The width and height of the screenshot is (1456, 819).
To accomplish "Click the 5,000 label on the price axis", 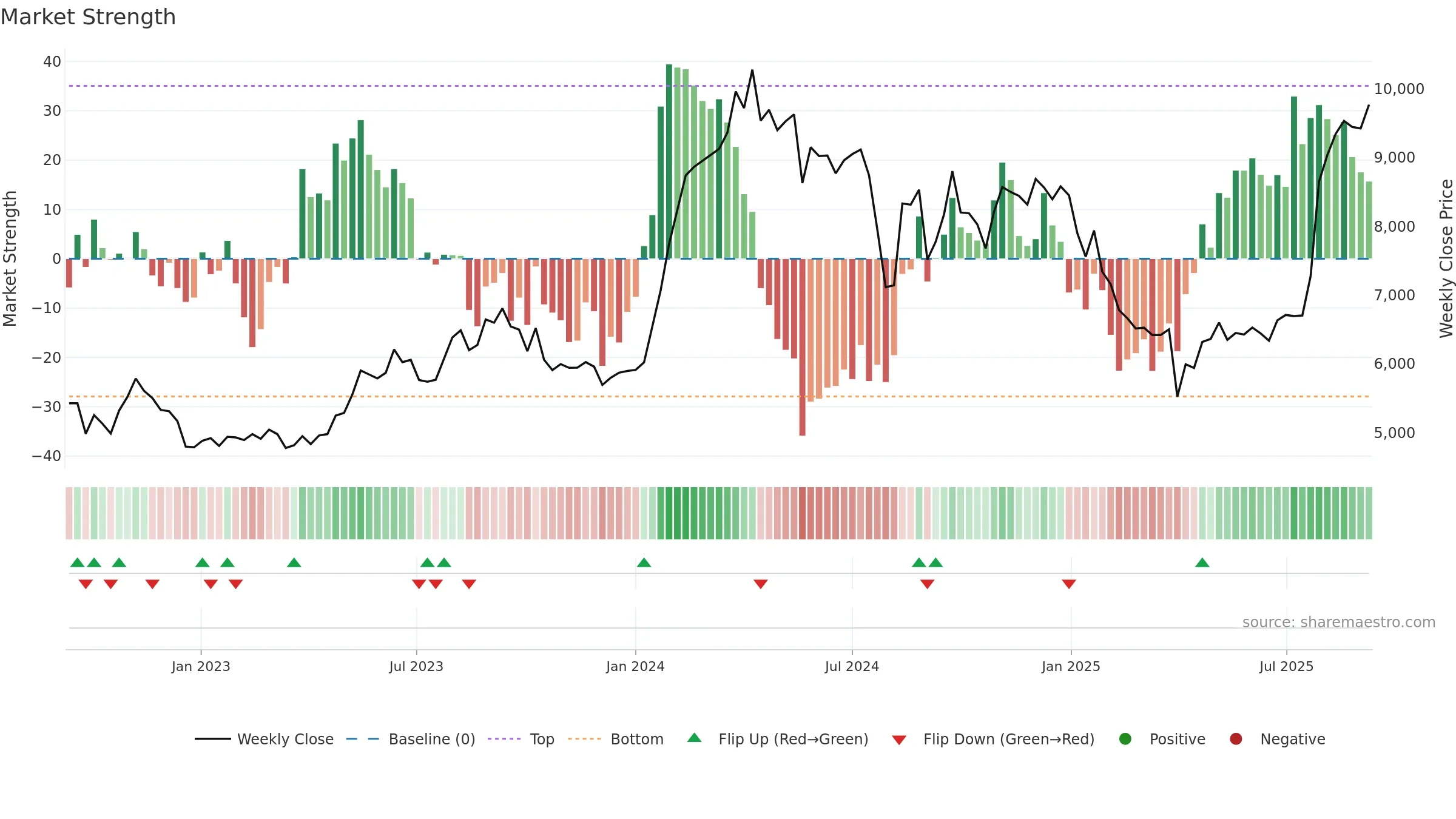I will tap(1394, 433).
